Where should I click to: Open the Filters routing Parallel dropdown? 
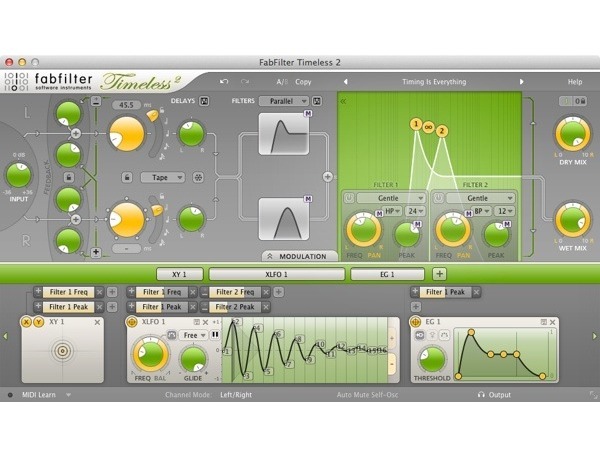(x=284, y=101)
